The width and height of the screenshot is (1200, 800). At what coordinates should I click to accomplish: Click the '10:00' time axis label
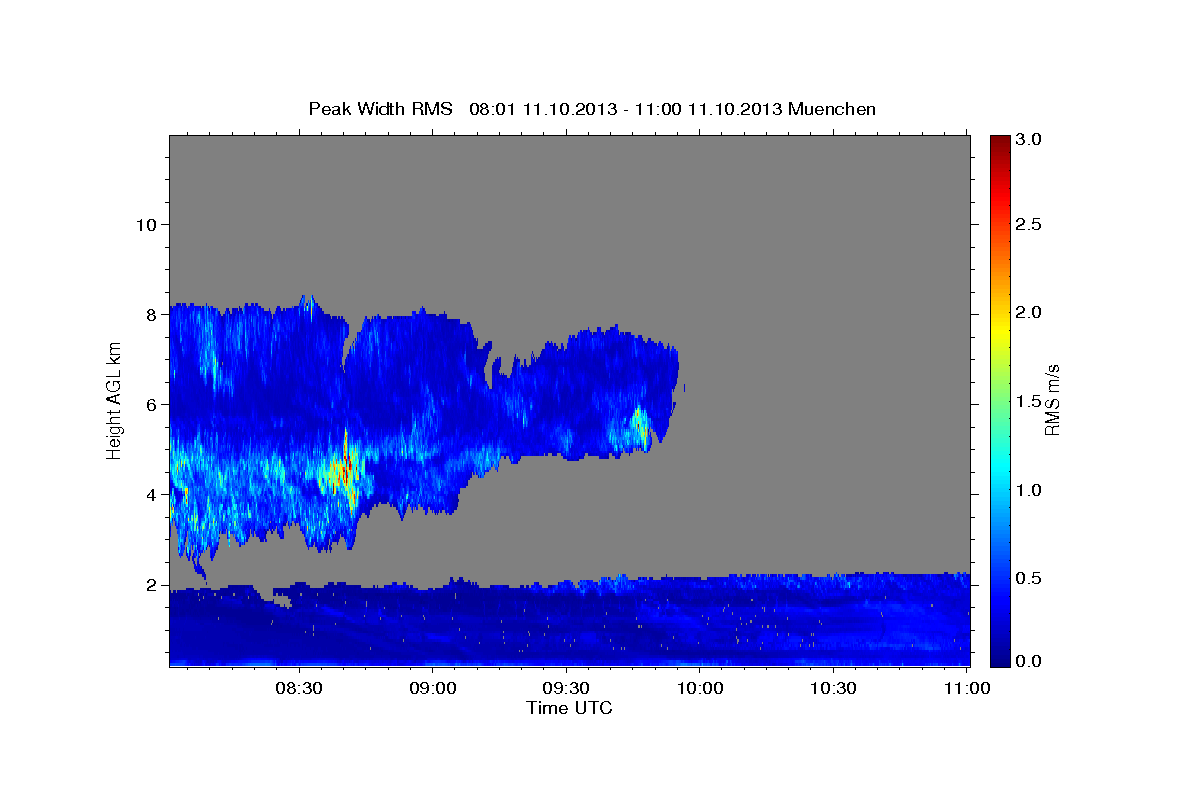tap(699, 689)
